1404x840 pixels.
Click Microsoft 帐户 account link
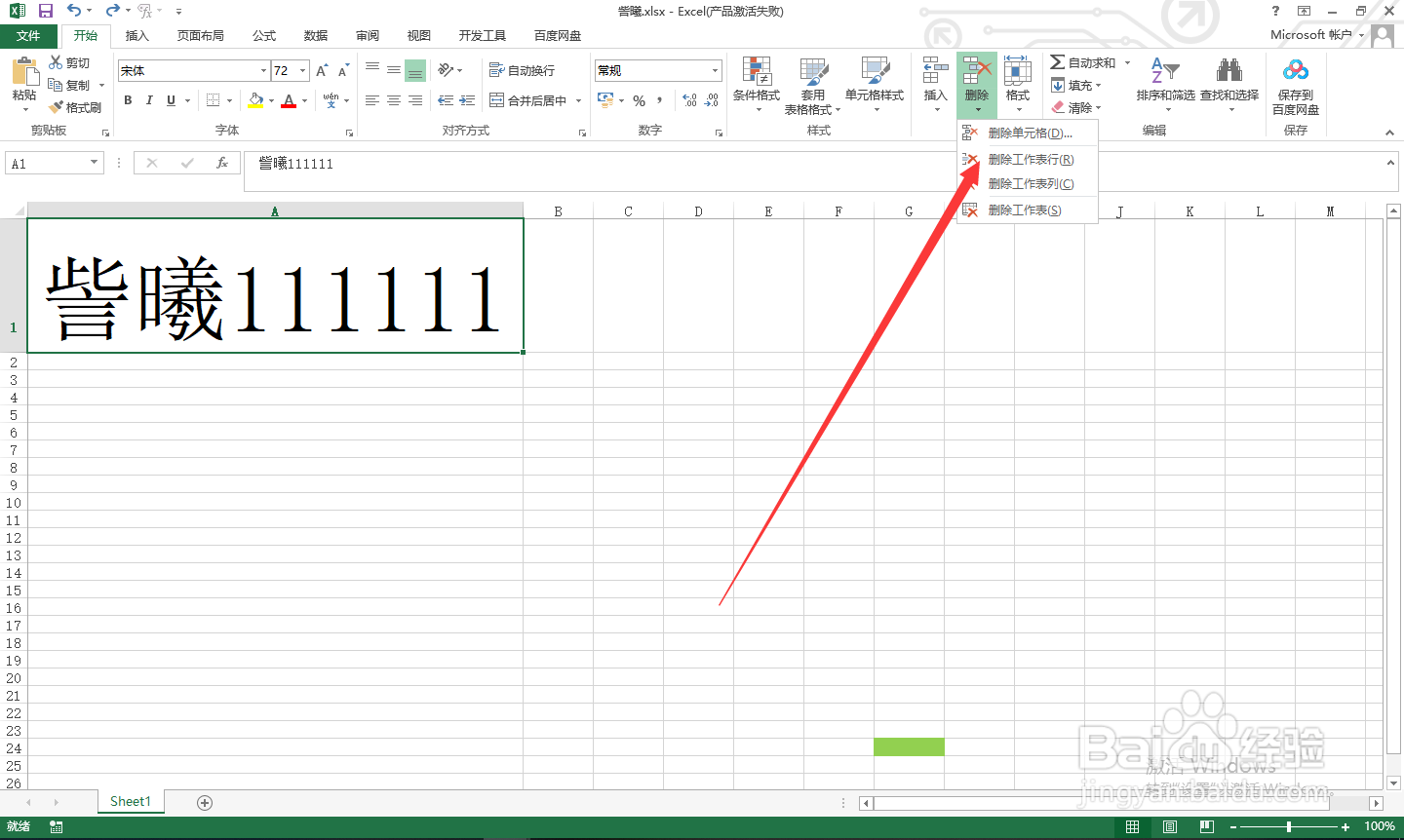click(x=1311, y=35)
